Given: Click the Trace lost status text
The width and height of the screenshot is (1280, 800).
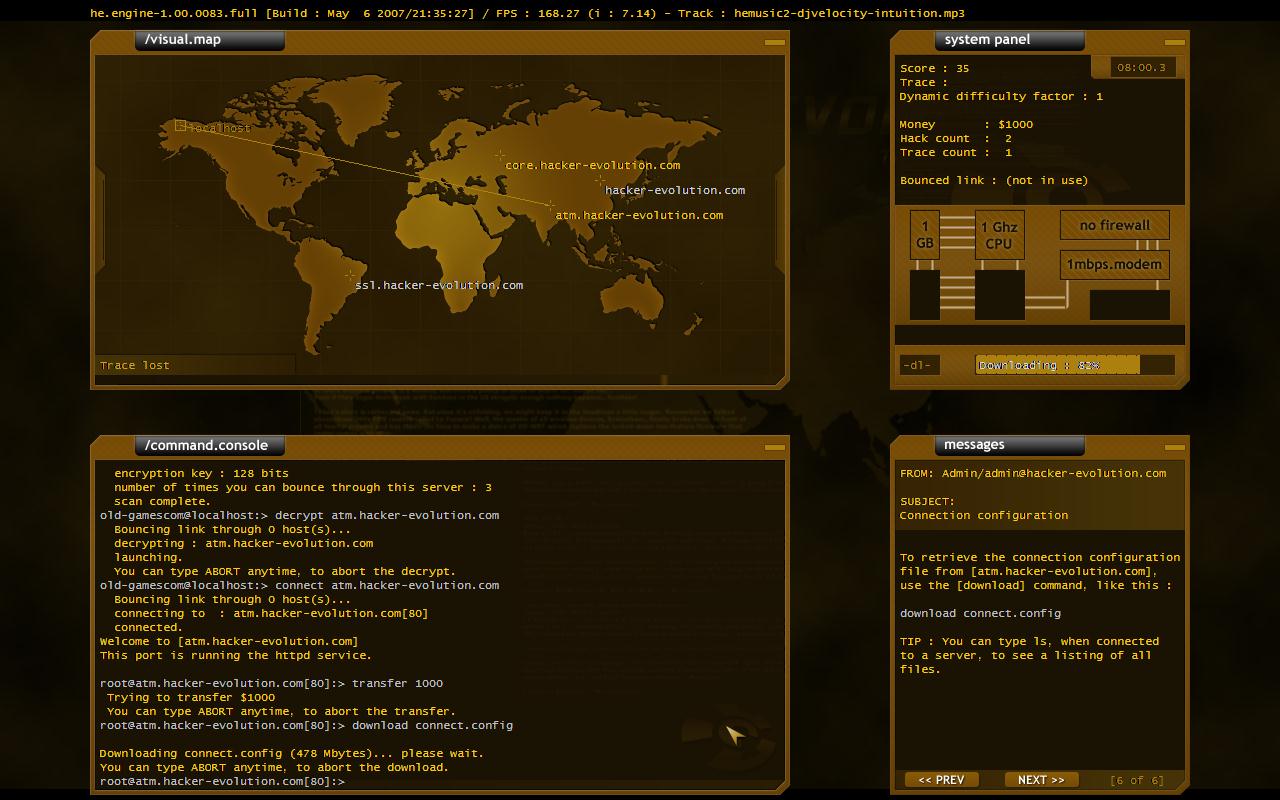Looking at the screenshot, I should 135,365.
